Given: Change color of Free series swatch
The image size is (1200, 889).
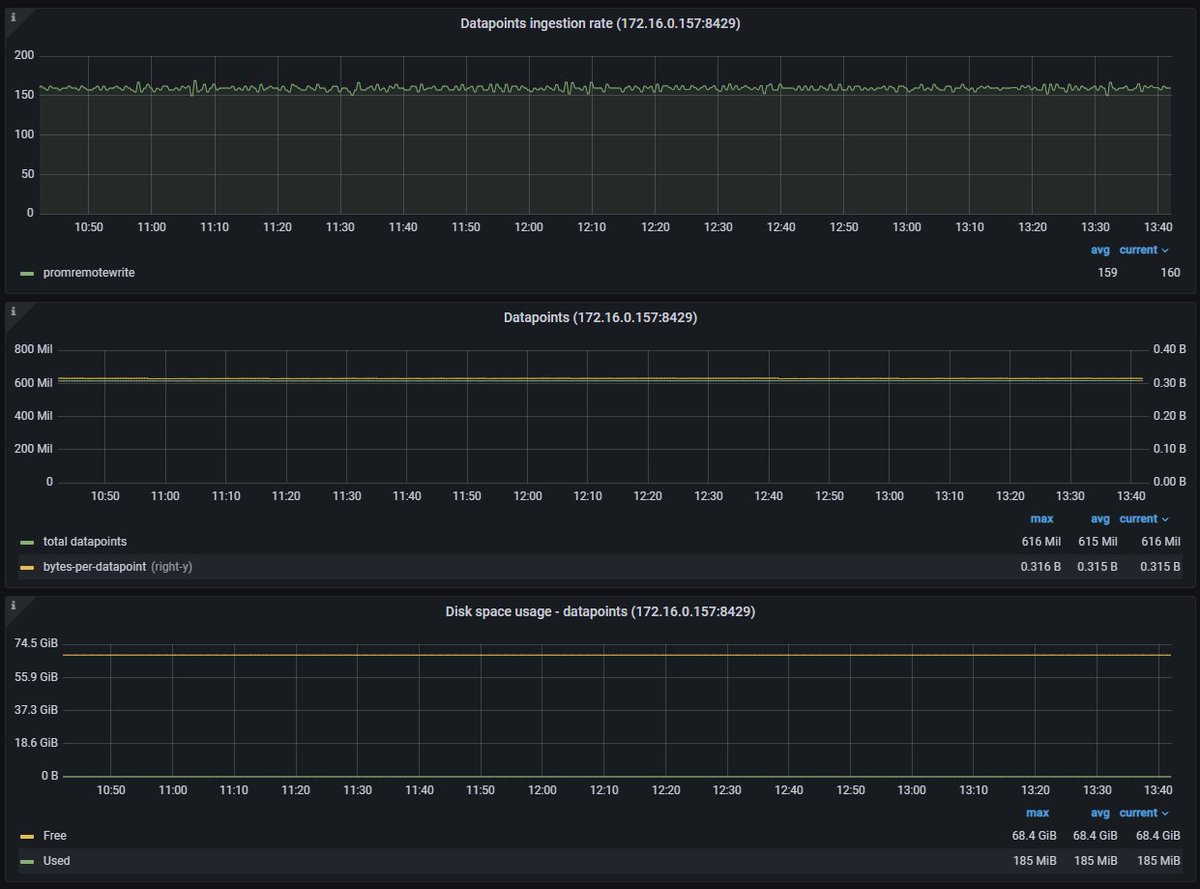Looking at the screenshot, I should point(27,835).
